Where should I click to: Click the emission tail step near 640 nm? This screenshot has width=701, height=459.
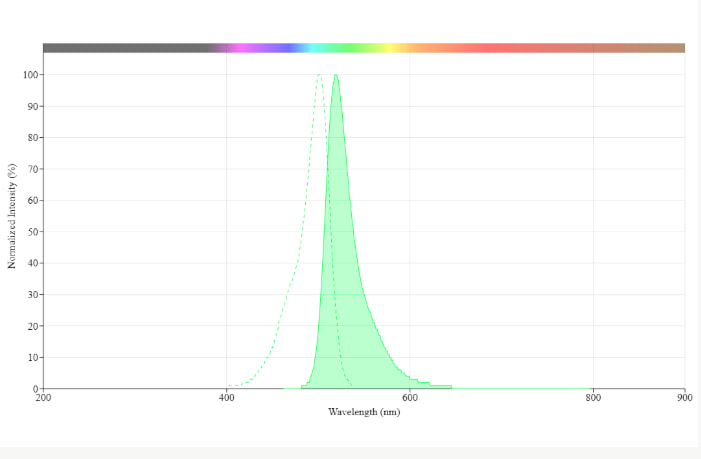[x=442, y=385]
